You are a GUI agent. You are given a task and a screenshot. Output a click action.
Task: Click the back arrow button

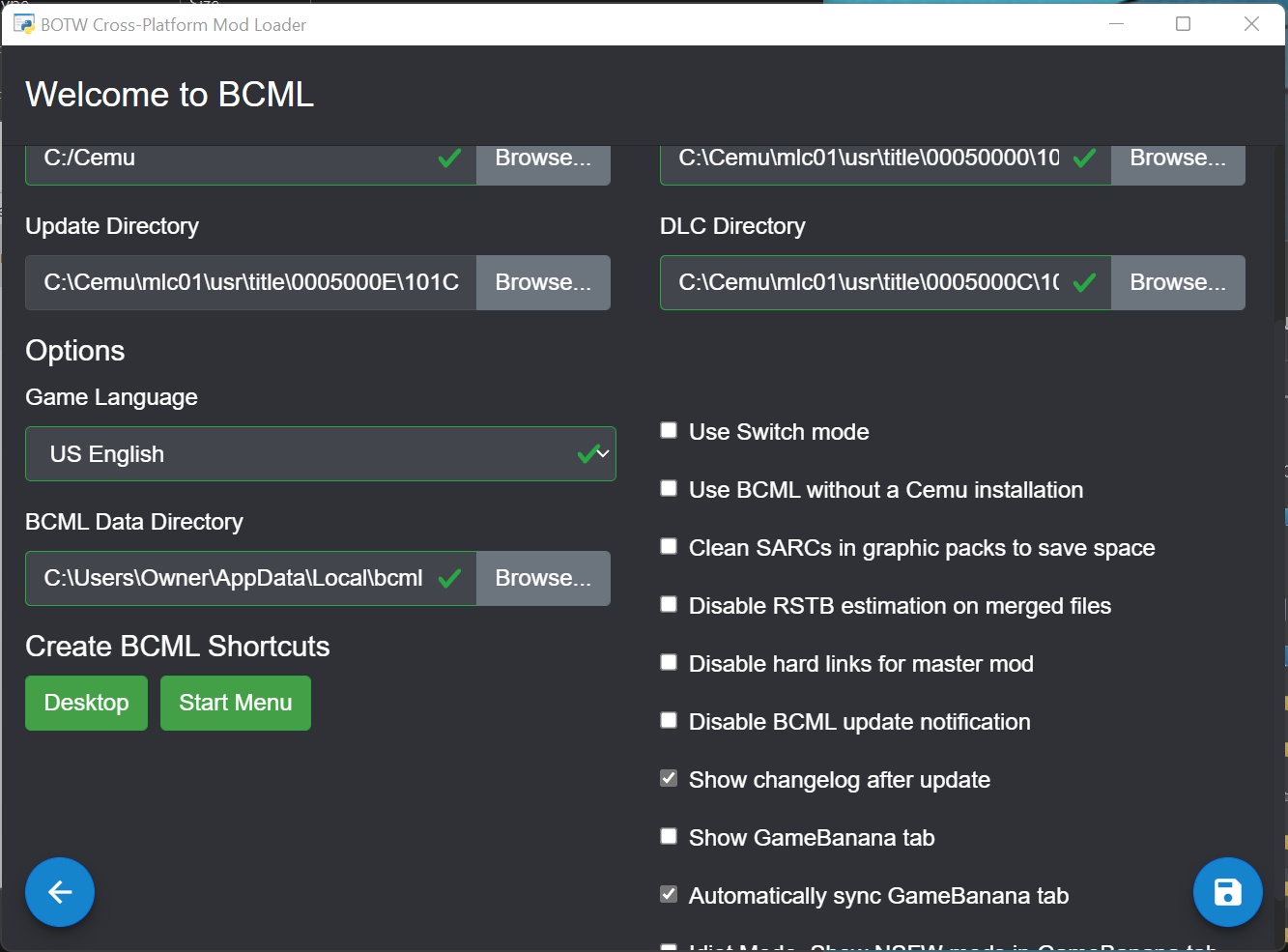click(x=59, y=892)
